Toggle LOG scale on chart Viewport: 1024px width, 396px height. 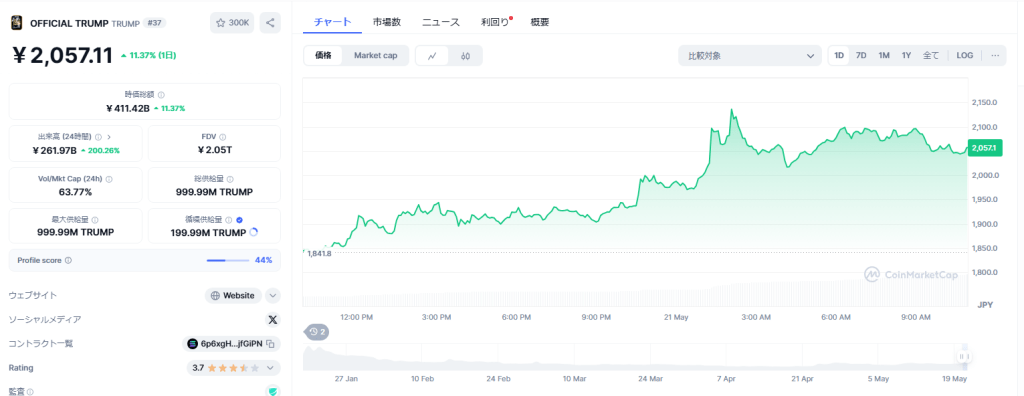[965, 56]
